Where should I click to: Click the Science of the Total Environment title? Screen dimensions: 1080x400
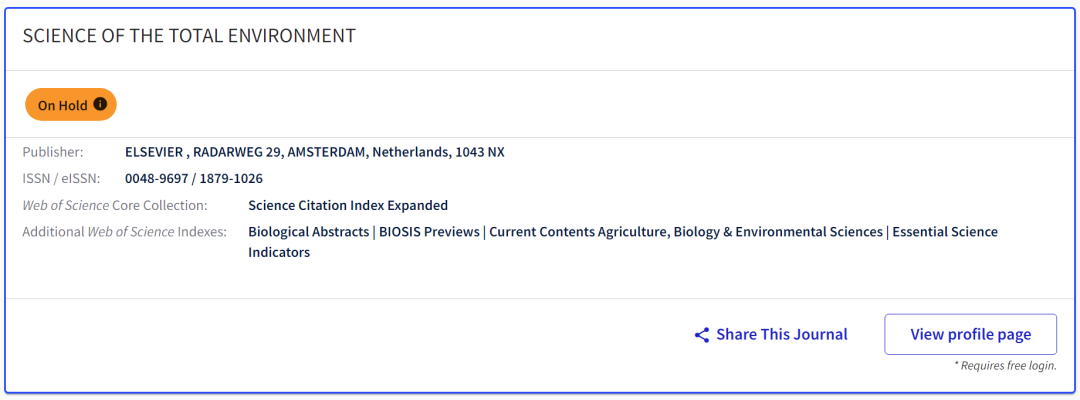(x=189, y=36)
